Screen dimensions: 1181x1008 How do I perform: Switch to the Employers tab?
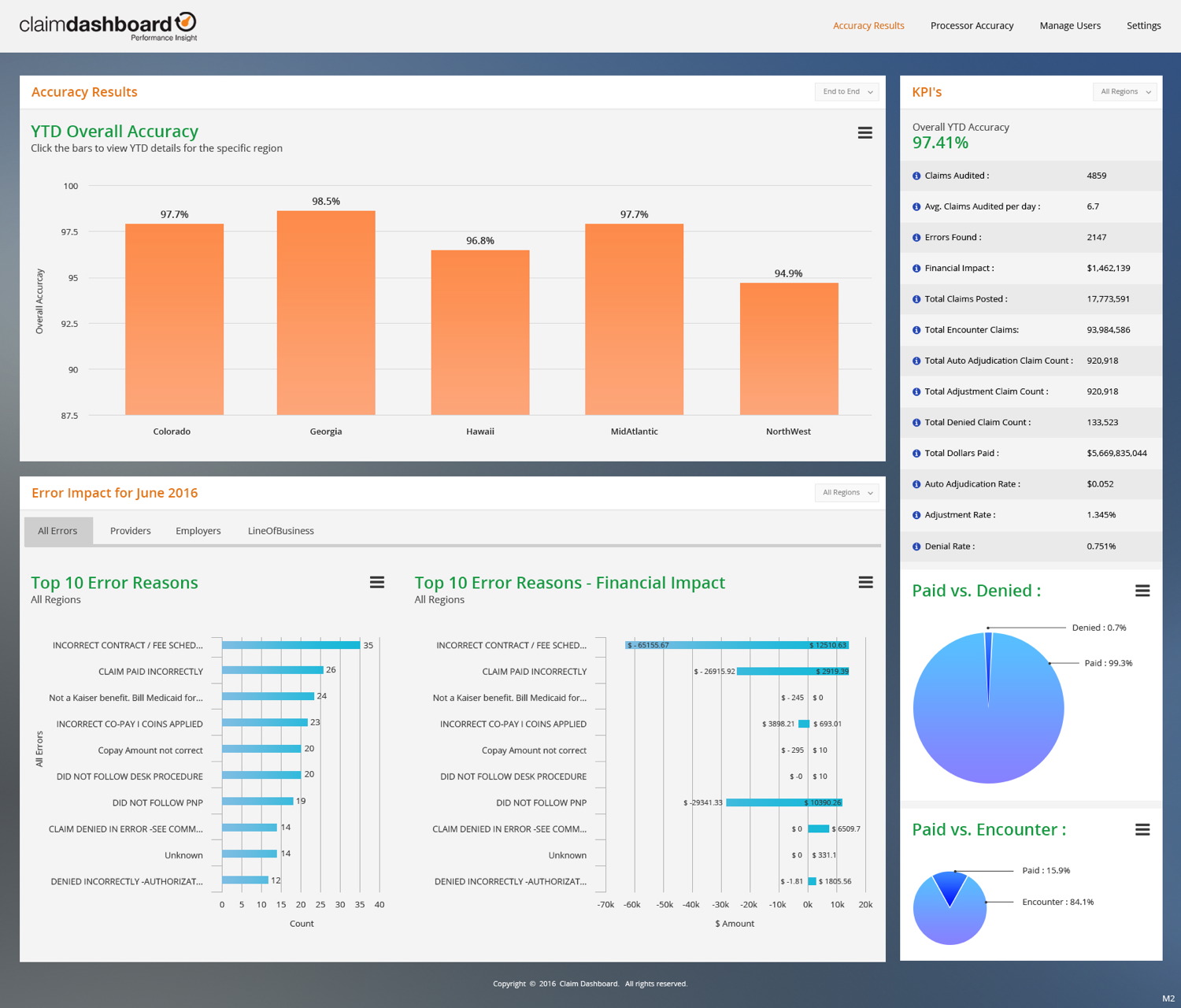[198, 531]
